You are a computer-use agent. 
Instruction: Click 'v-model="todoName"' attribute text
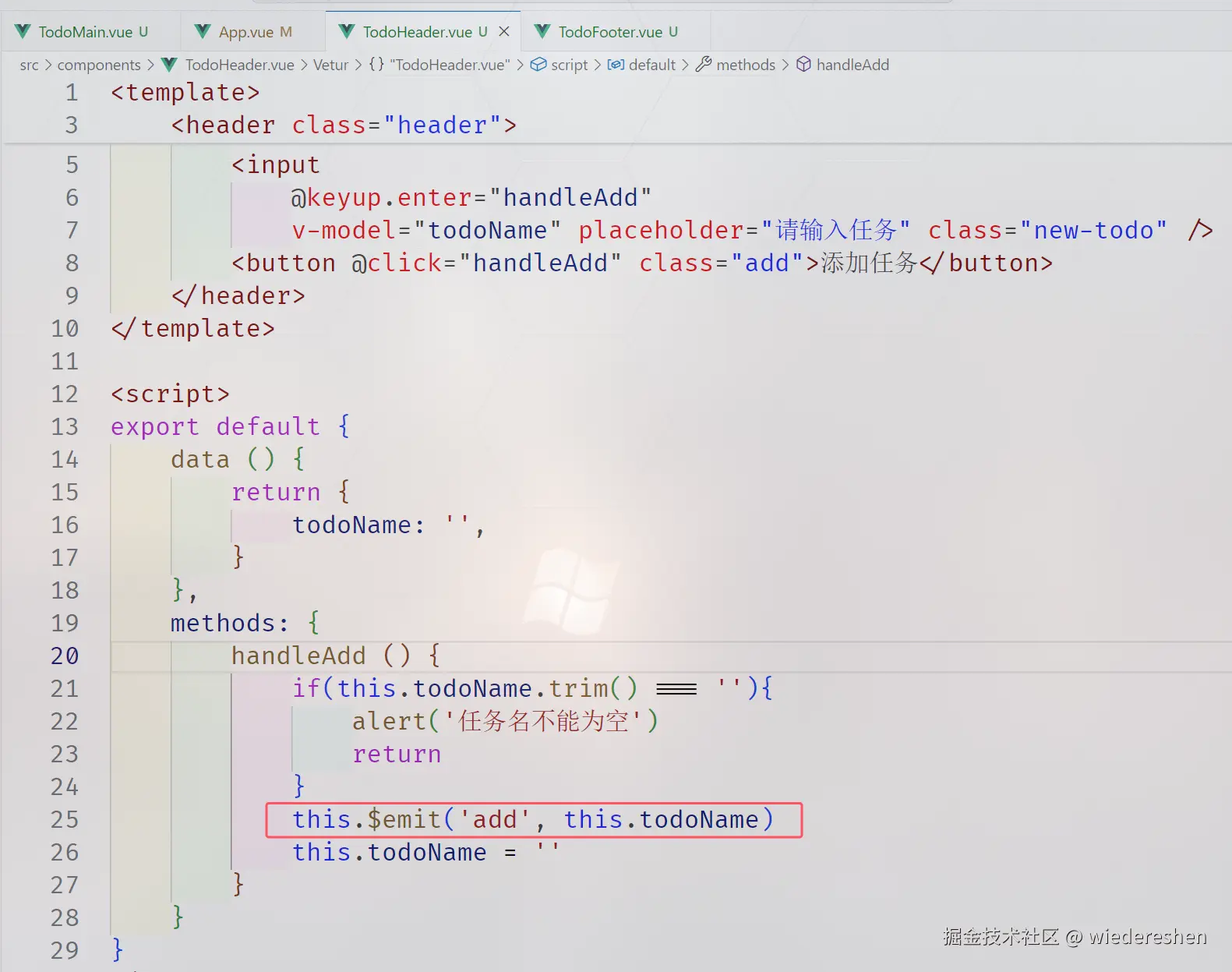pyautogui.click(x=426, y=230)
